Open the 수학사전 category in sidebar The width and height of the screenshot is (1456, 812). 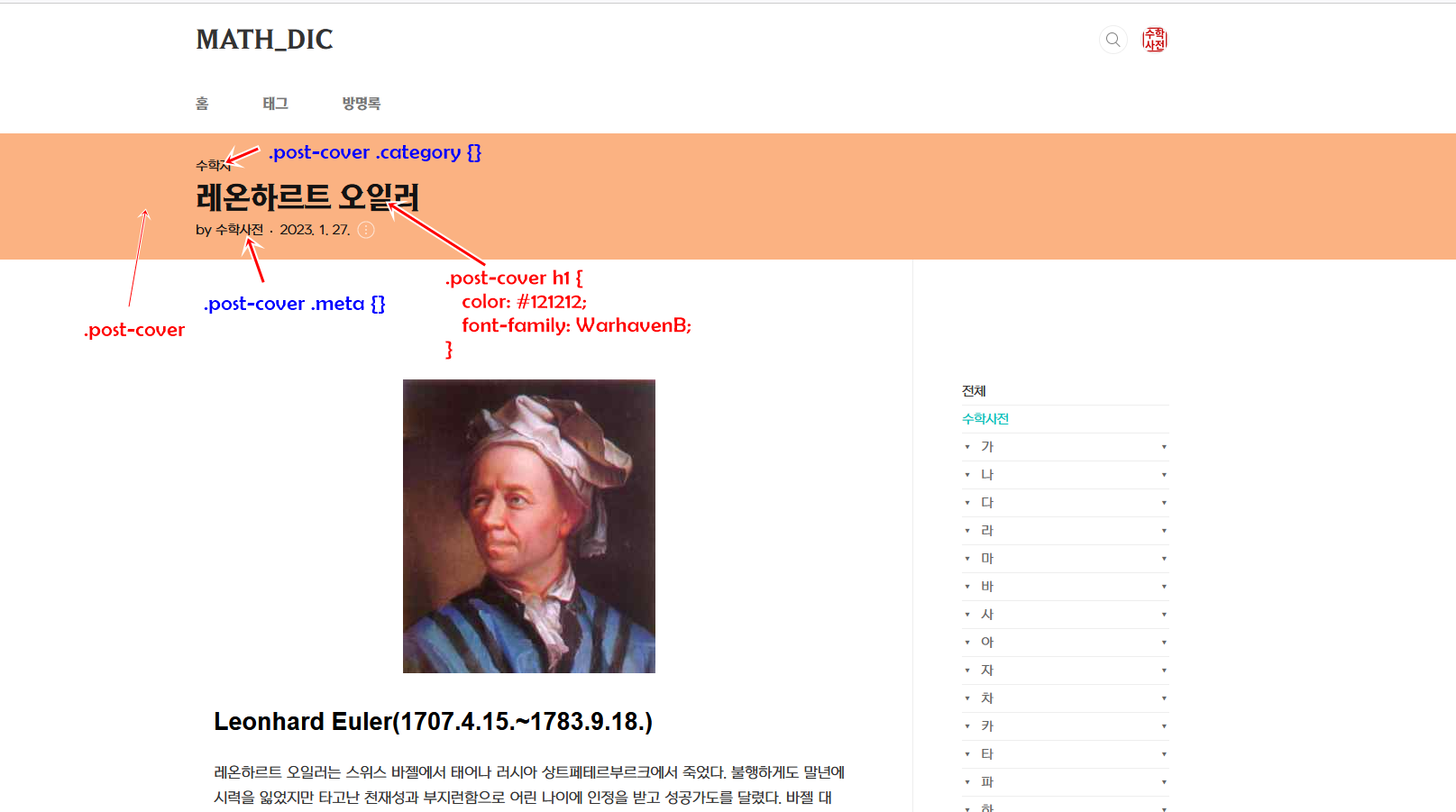click(x=985, y=419)
